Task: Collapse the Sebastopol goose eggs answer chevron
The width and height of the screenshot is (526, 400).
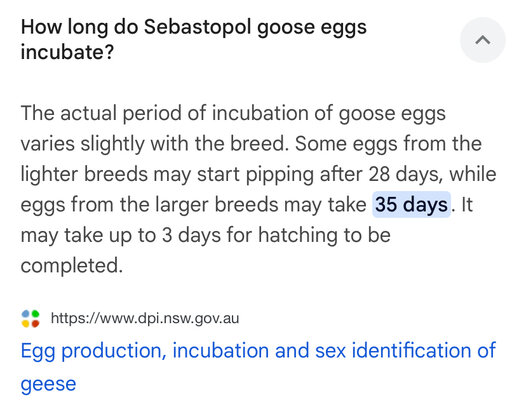Action: pos(483,40)
